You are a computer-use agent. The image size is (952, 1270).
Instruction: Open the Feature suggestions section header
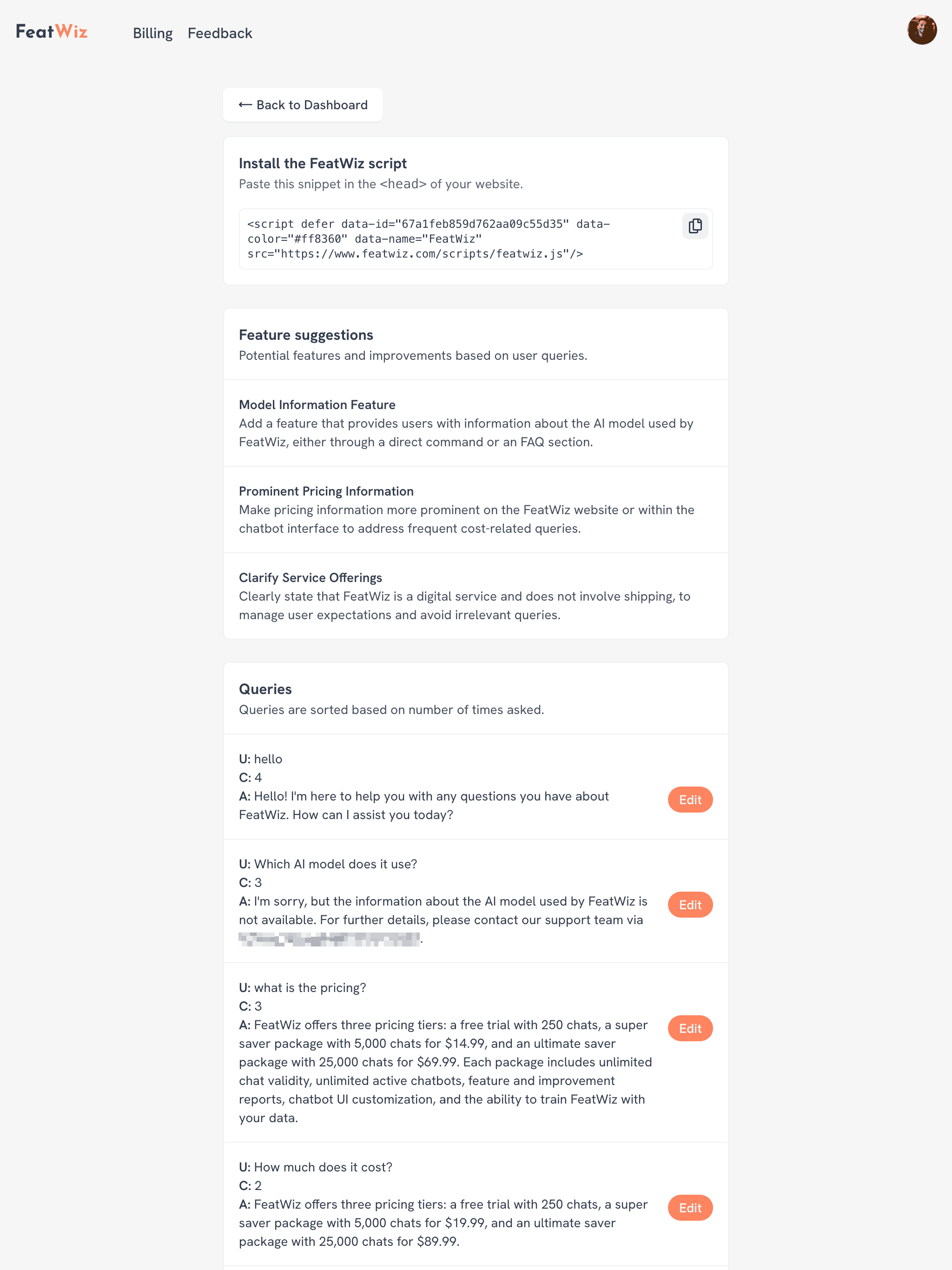(306, 335)
